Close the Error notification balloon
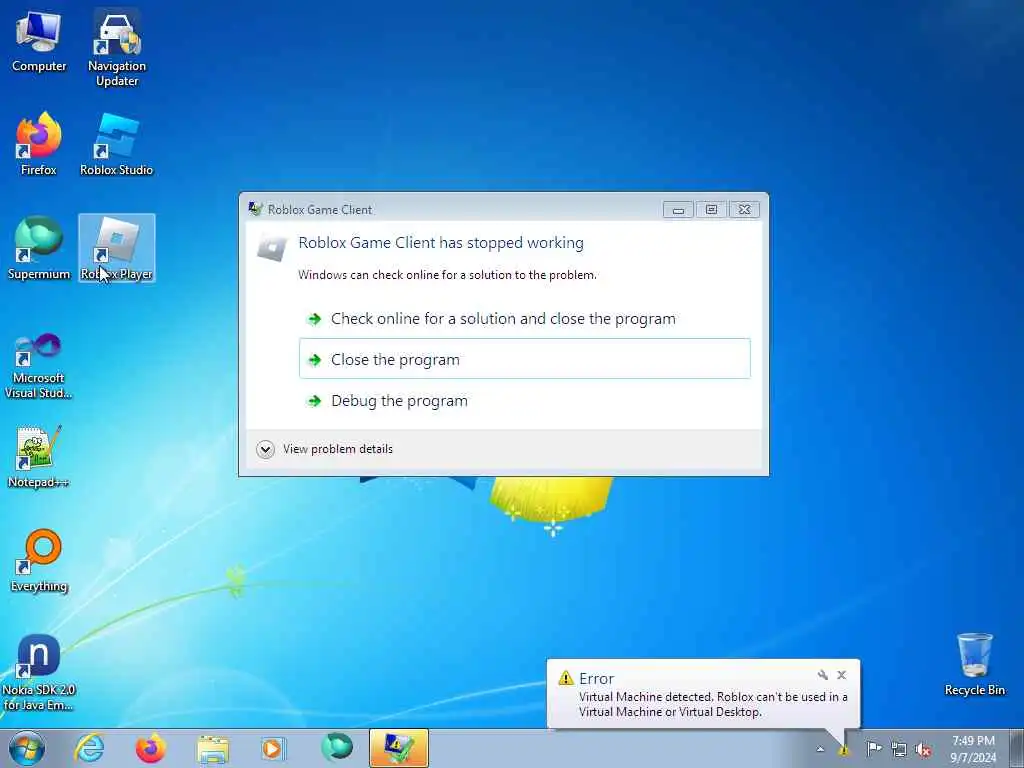Image resolution: width=1024 pixels, height=768 pixels. pyautogui.click(x=842, y=675)
